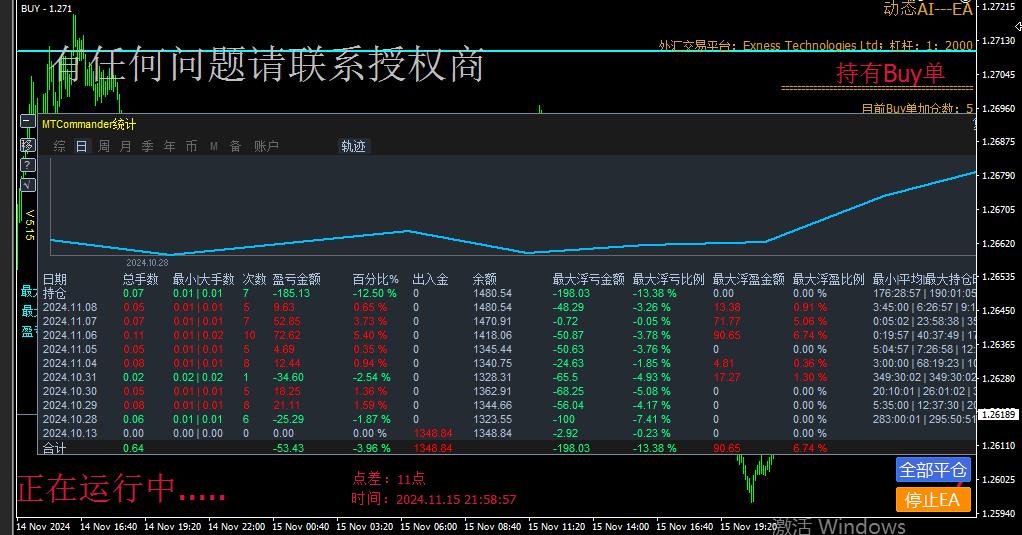Switch to the 币 currency tab

tap(191, 146)
